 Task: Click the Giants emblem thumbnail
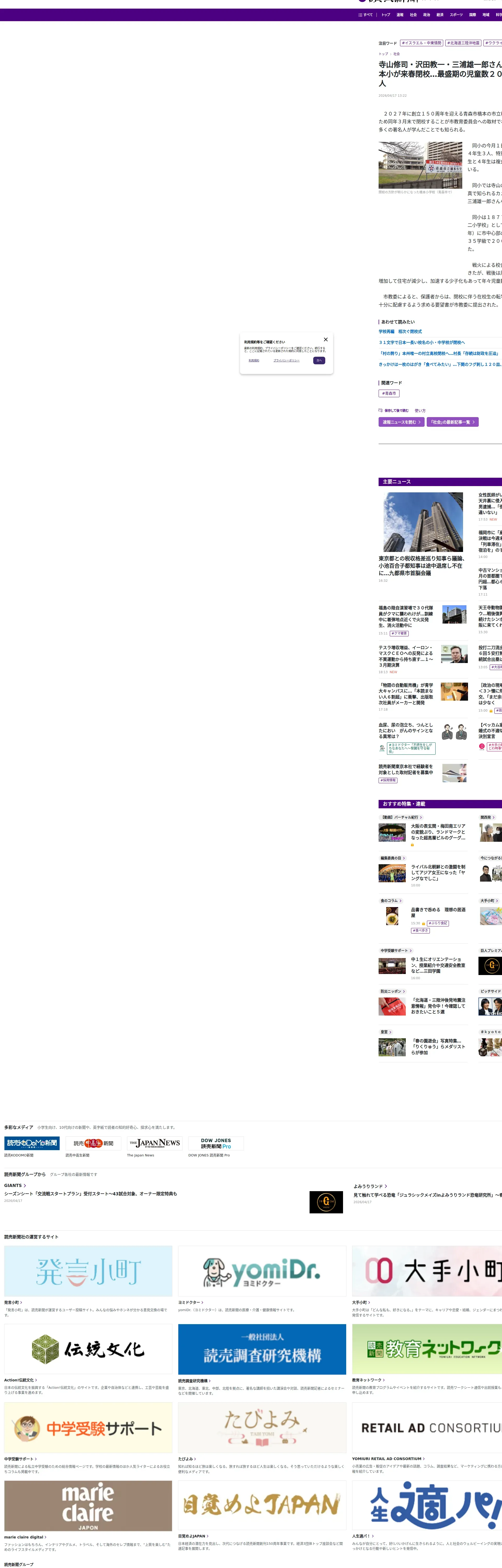[x=326, y=1202]
